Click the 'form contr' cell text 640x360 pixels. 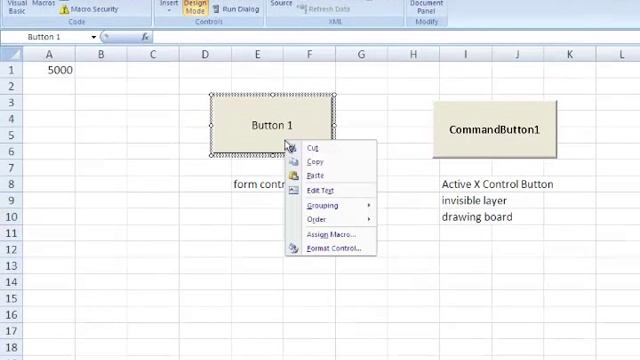pos(259,184)
